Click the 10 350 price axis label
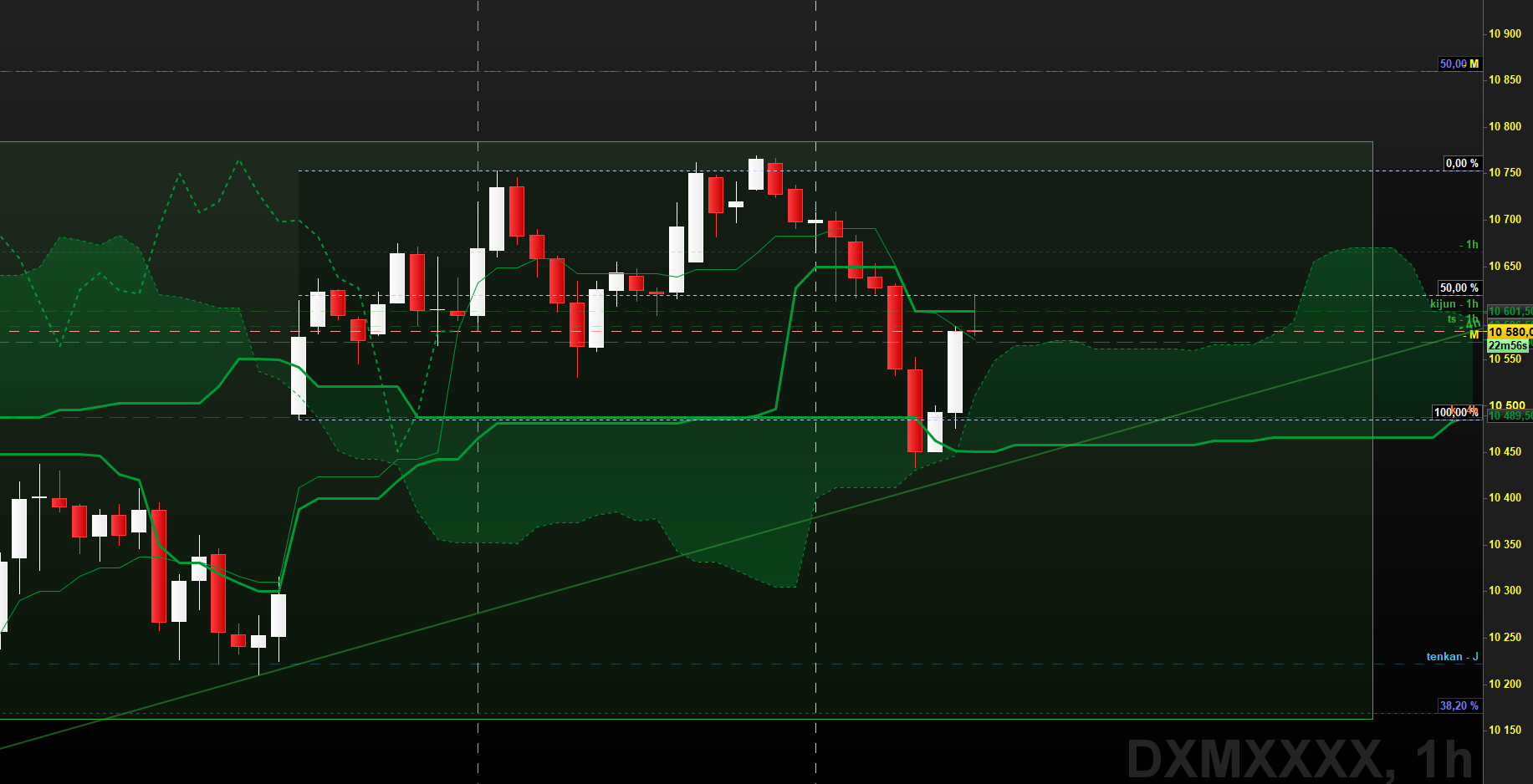This screenshot has height=784, width=1533. pos(1505,545)
